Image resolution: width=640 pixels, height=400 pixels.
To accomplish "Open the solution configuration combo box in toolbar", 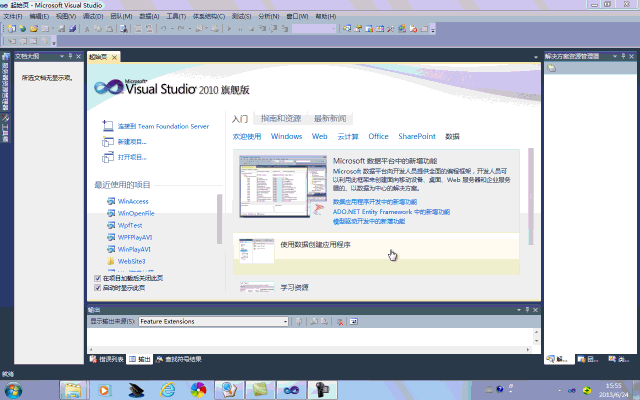I will [314, 29].
